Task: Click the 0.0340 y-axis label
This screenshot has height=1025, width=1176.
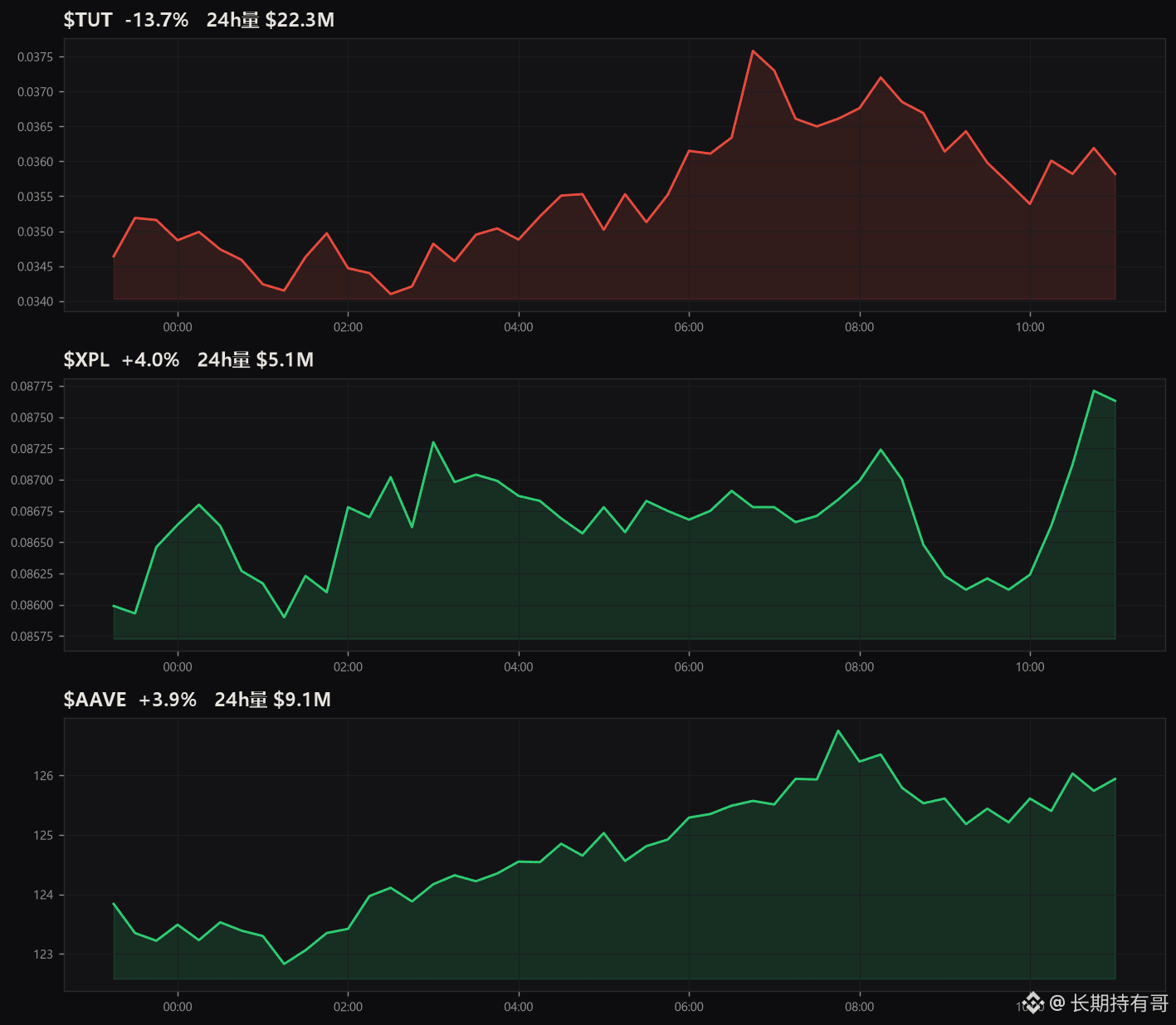Action: point(36,301)
